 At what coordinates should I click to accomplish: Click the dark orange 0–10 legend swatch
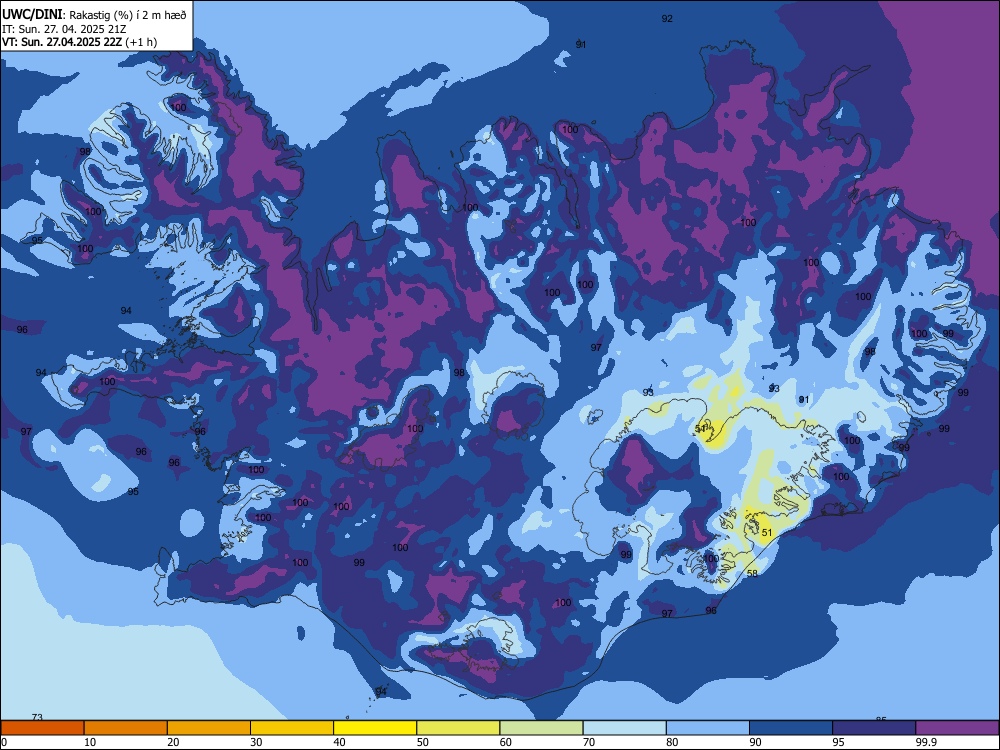coord(42,728)
